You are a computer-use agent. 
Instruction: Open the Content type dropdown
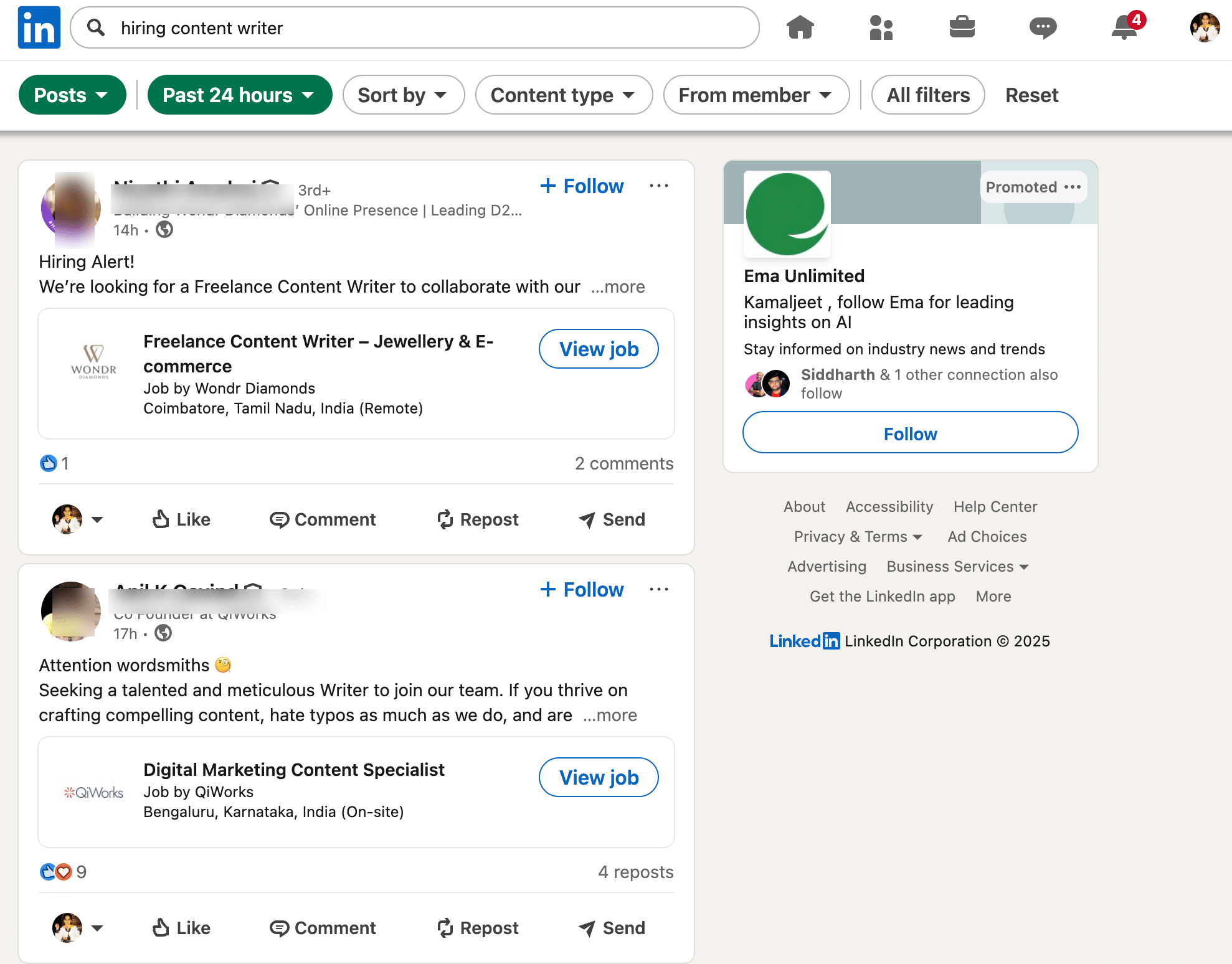563,95
